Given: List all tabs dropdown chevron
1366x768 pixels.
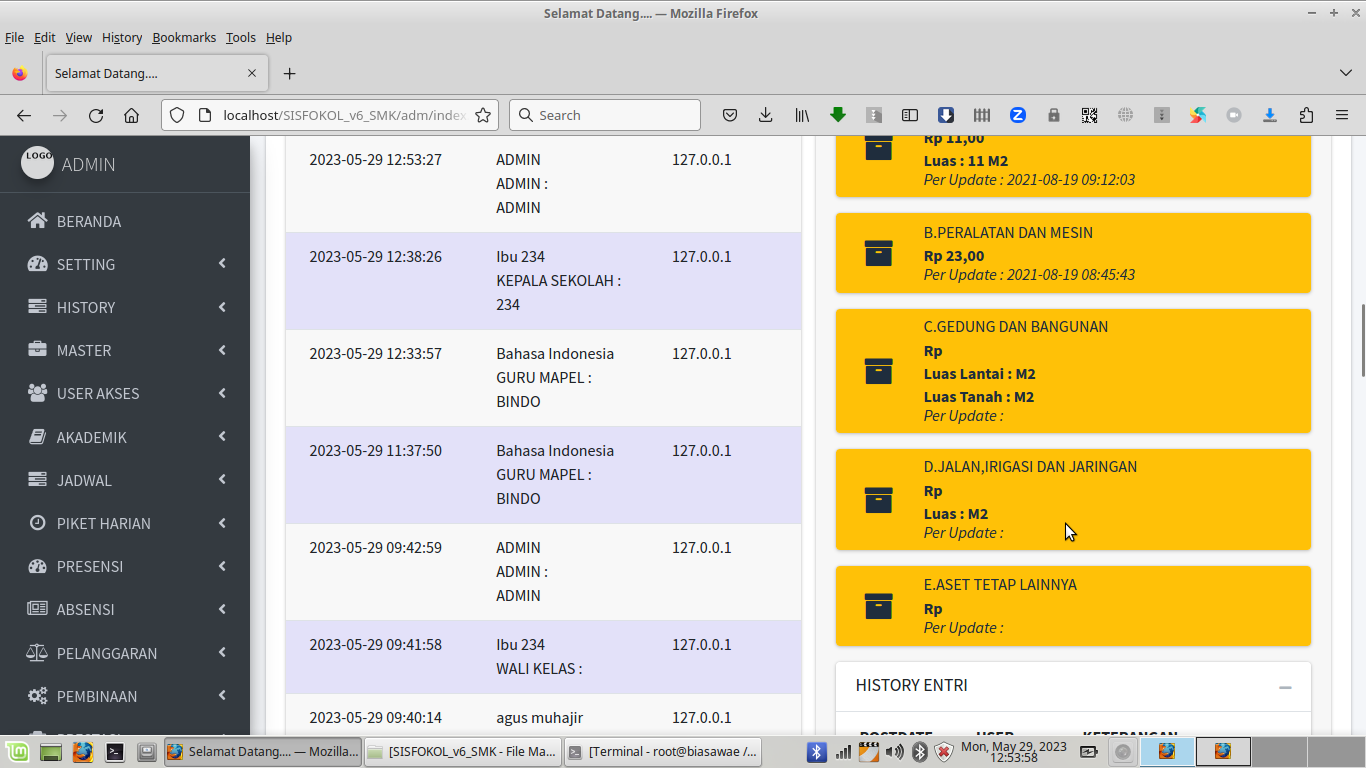Looking at the screenshot, I should pyautogui.click(x=1345, y=73).
